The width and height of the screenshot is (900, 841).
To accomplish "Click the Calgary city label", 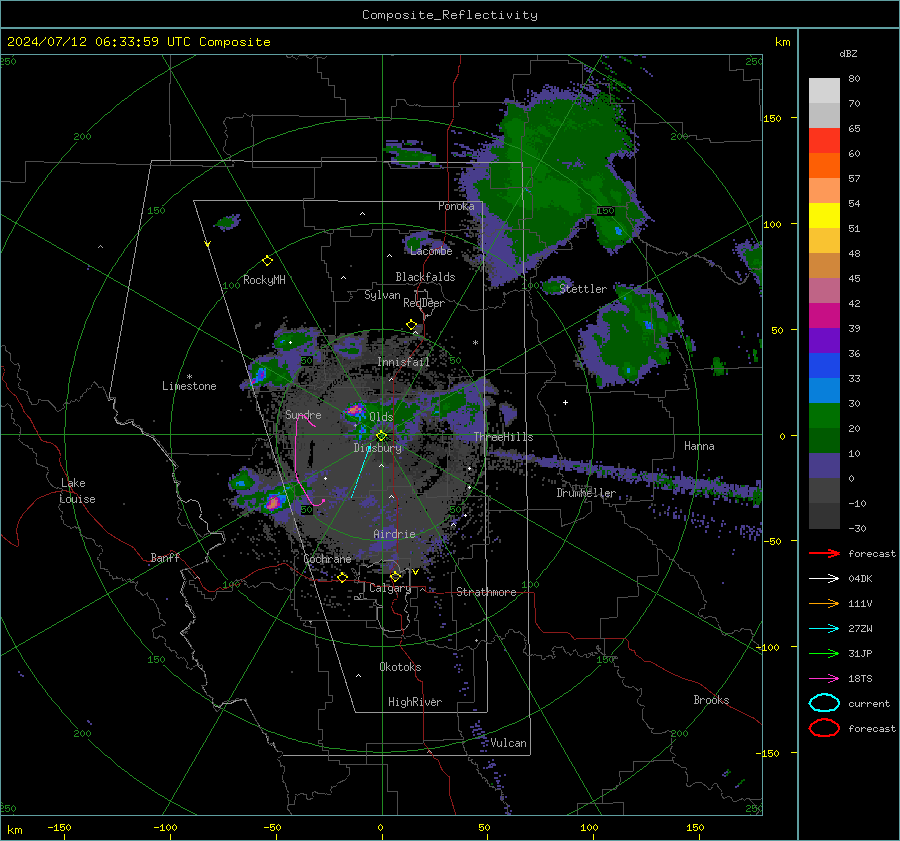I will [x=390, y=588].
